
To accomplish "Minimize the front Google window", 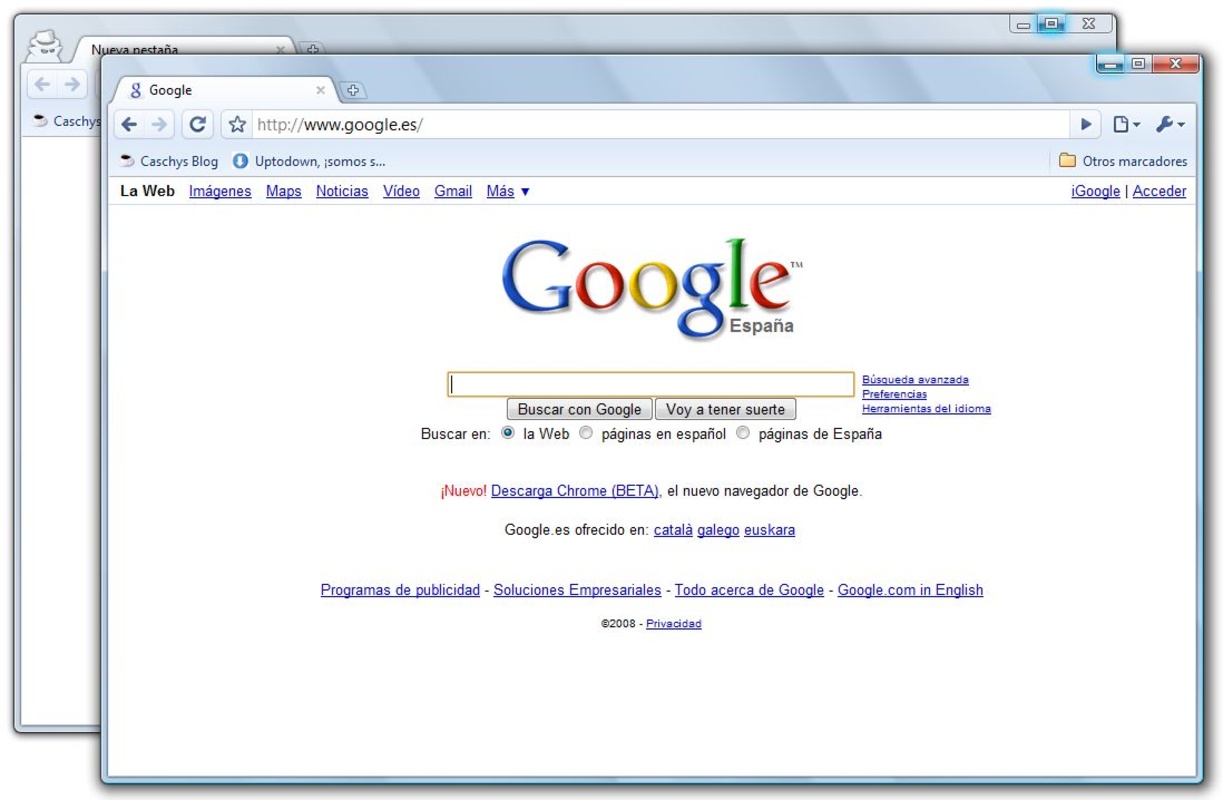I will (x=1111, y=64).
